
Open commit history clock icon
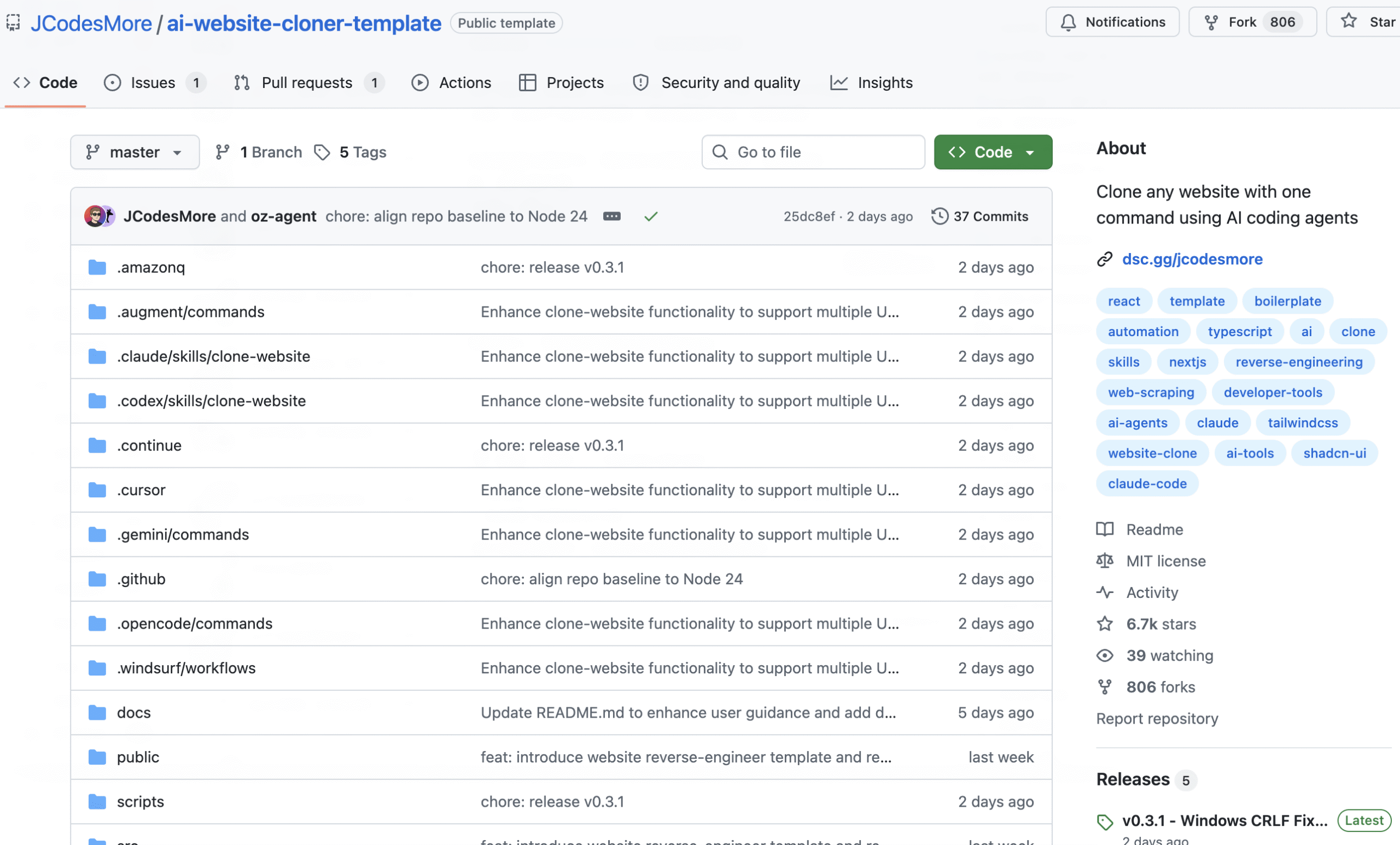(x=939, y=216)
